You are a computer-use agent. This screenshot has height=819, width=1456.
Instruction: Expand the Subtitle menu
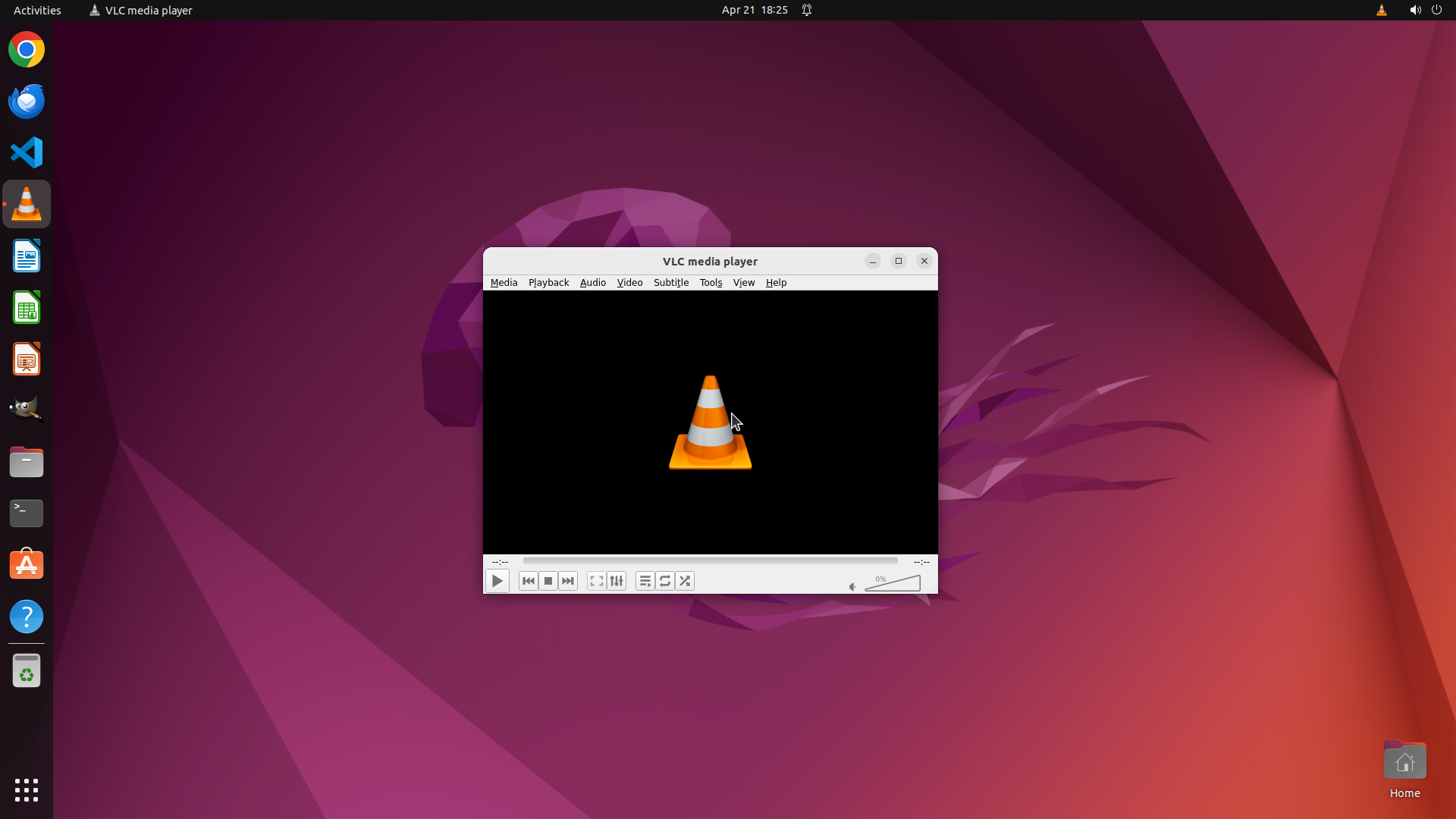coord(671,282)
